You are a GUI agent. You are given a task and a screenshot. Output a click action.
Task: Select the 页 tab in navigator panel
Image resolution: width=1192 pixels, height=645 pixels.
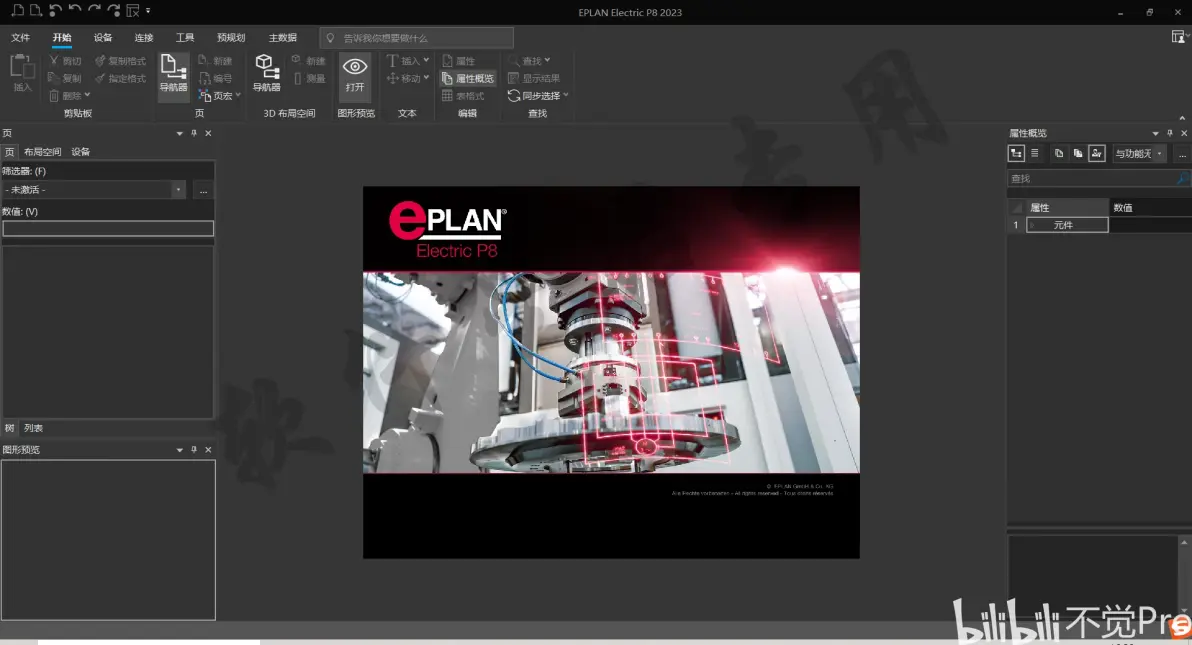click(x=9, y=151)
